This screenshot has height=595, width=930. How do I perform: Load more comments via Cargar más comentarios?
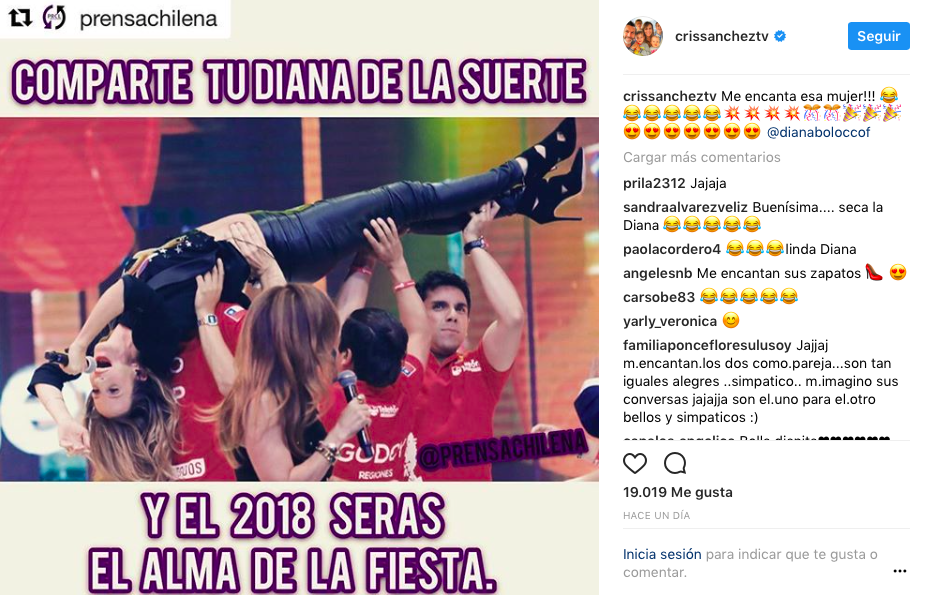click(702, 157)
